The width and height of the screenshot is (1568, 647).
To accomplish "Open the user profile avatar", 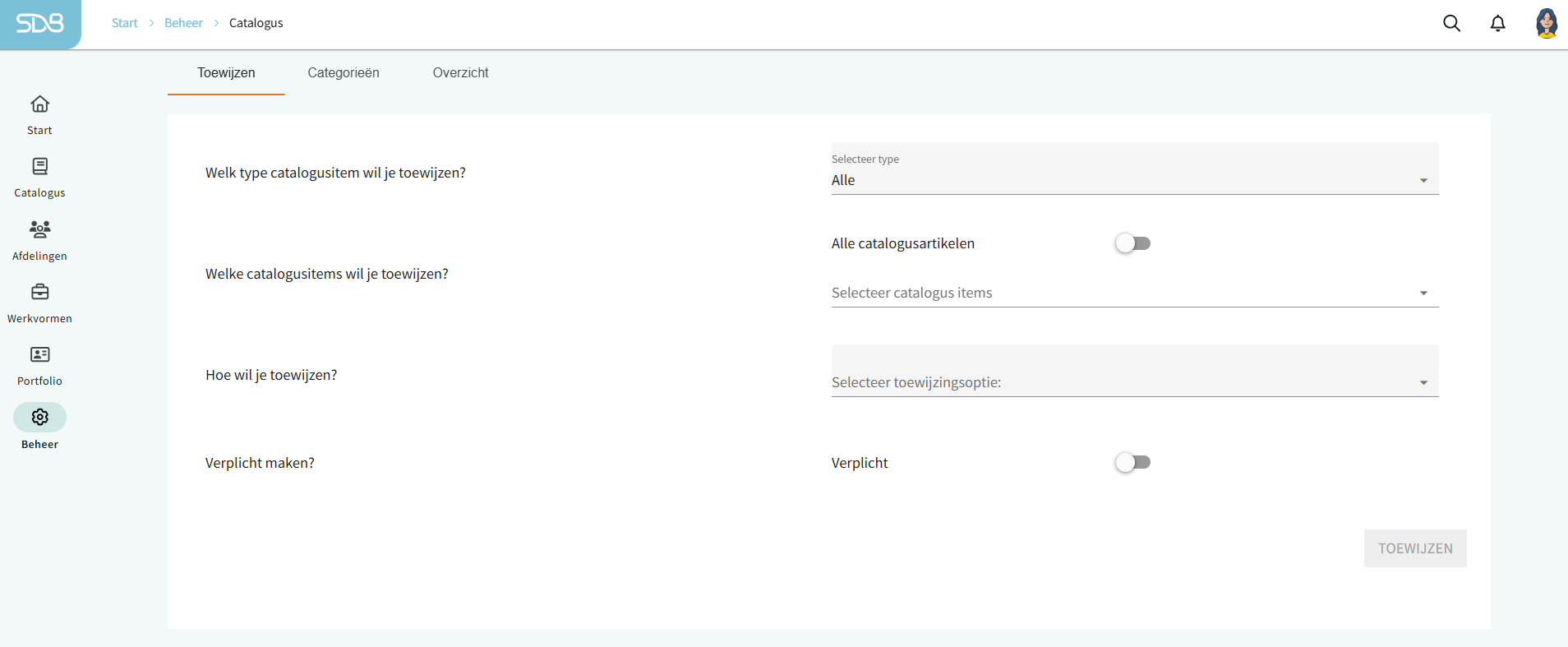I will 1546,23.
